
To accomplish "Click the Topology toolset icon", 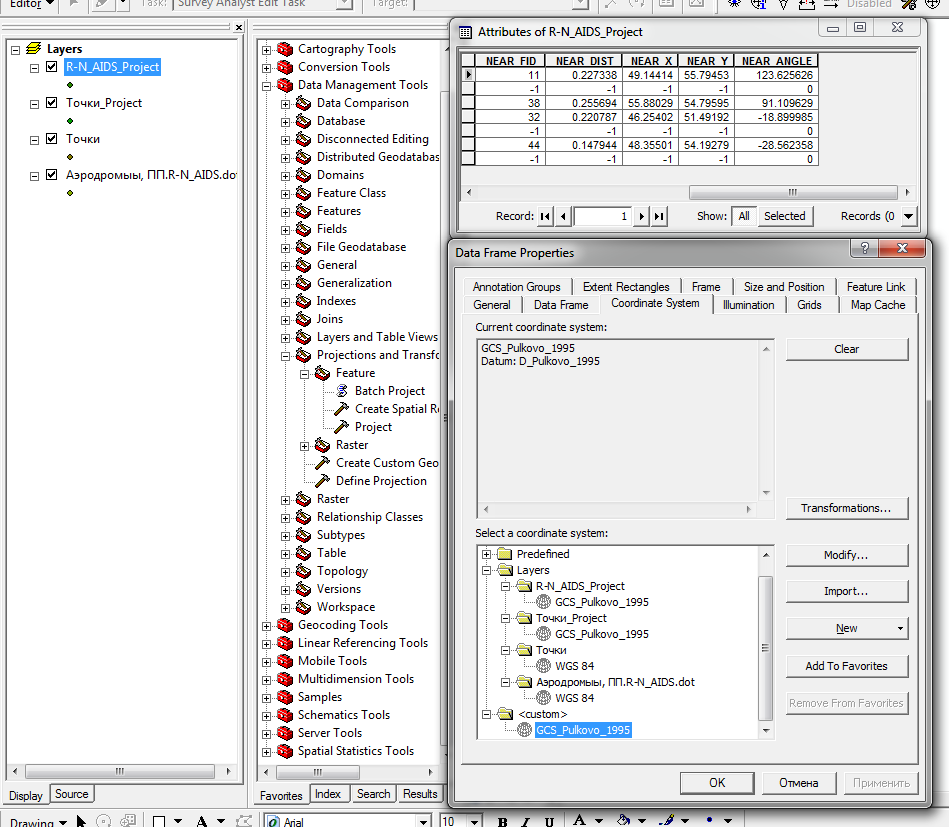I will [304, 572].
